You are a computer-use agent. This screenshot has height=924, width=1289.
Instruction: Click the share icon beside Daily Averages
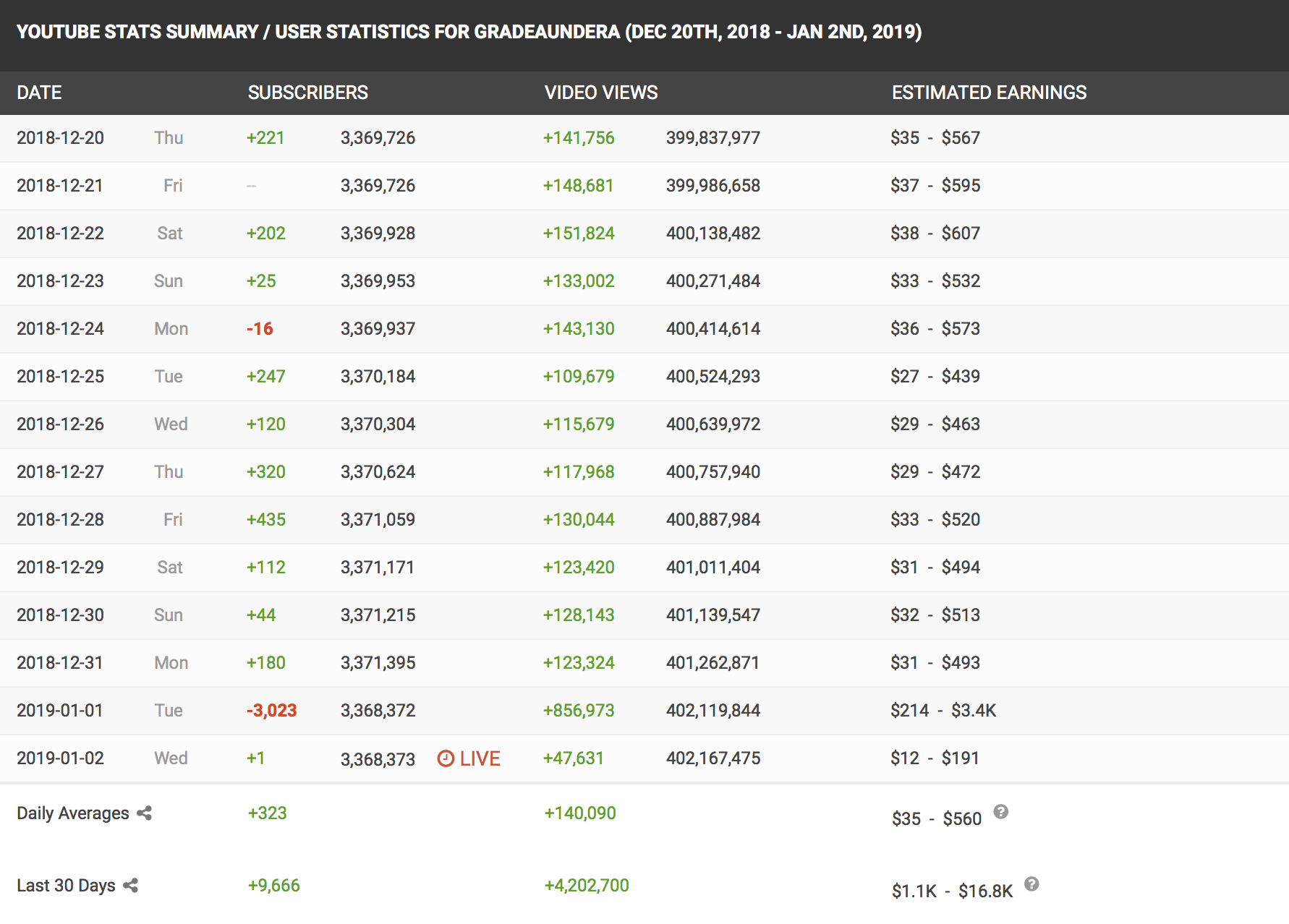(x=145, y=813)
